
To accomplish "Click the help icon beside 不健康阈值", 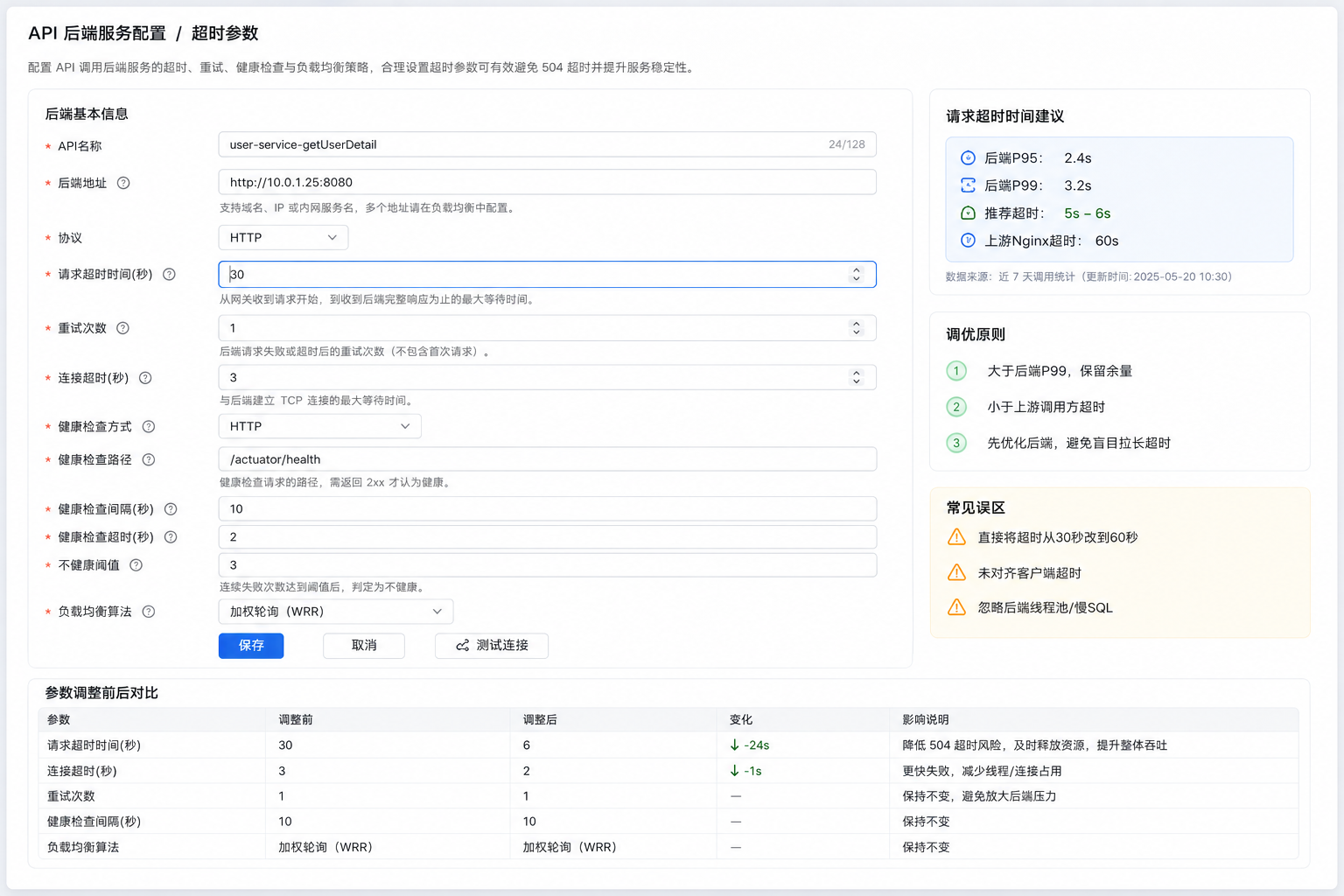I will pos(136,565).
